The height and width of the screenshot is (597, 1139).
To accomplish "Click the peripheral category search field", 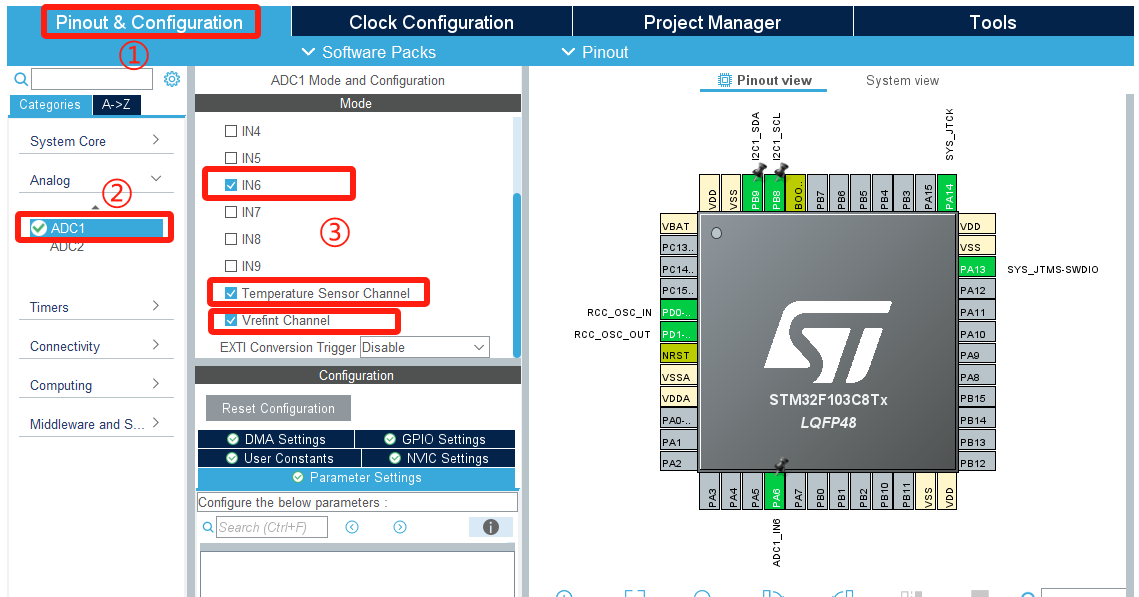I will (x=92, y=79).
